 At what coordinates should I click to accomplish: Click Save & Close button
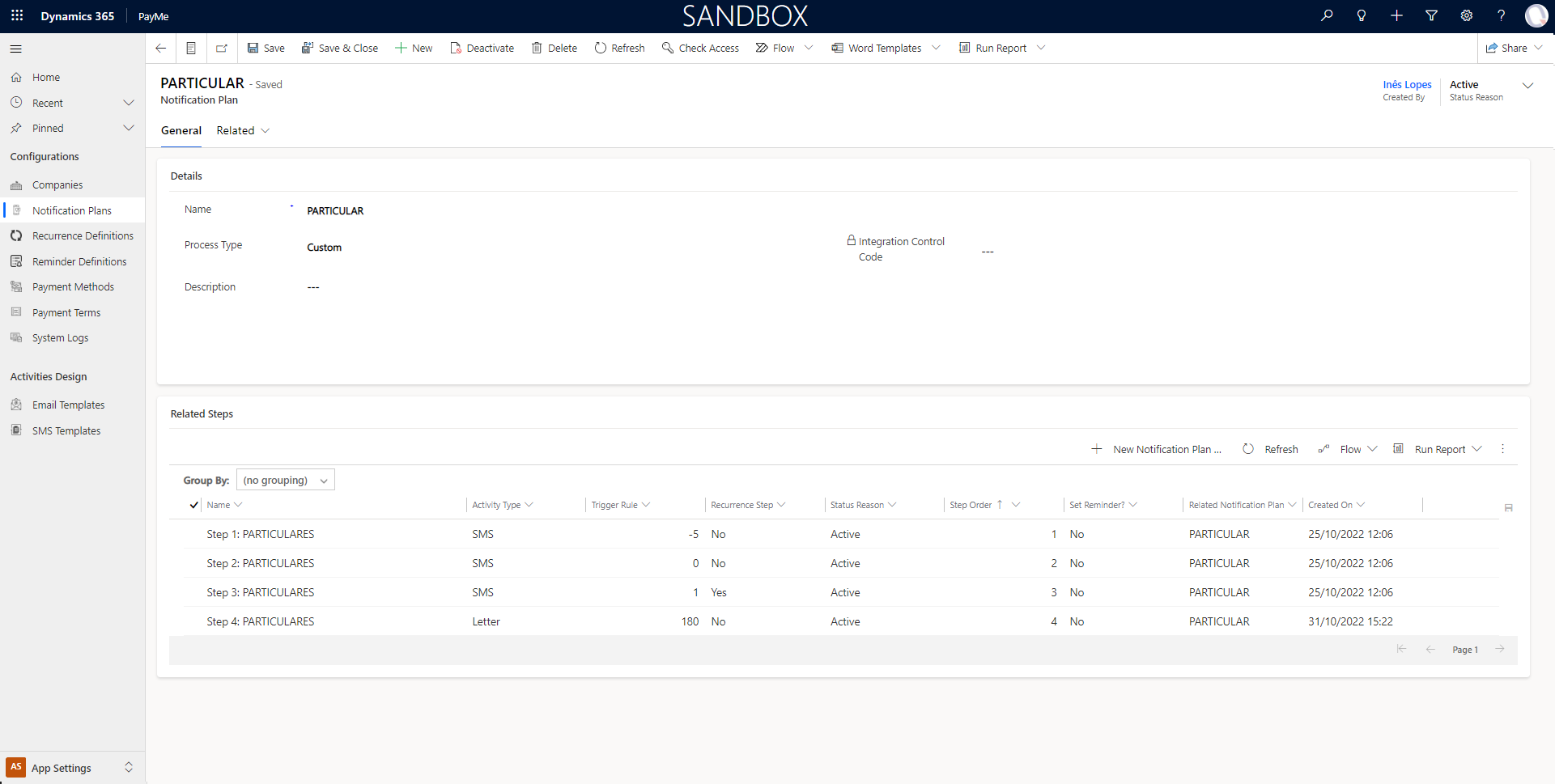(x=340, y=49)
